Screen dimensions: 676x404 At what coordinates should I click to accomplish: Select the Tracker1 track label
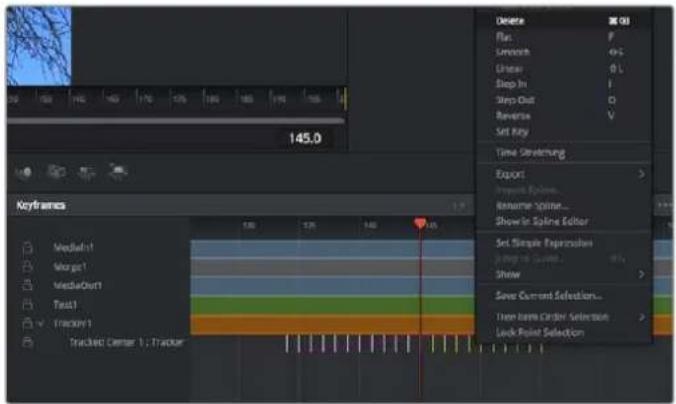pos(72,323)
